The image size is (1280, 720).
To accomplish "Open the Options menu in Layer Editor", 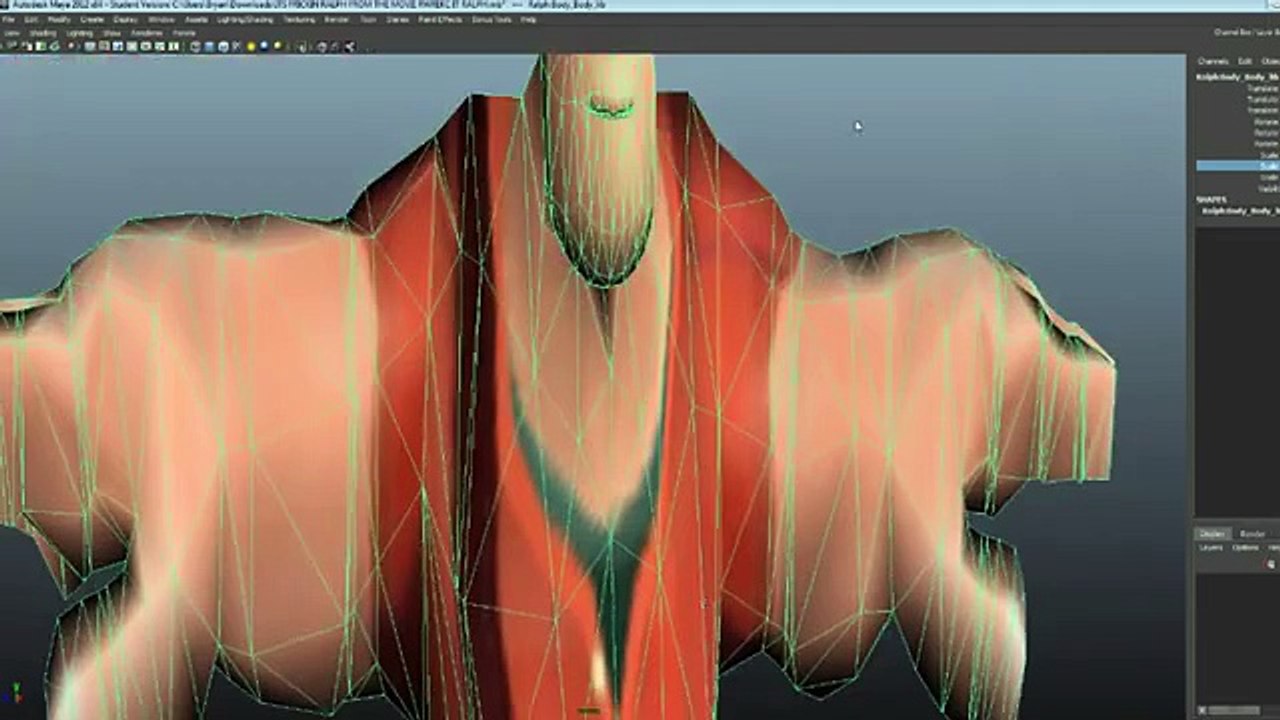I will tap(1245, 548).
